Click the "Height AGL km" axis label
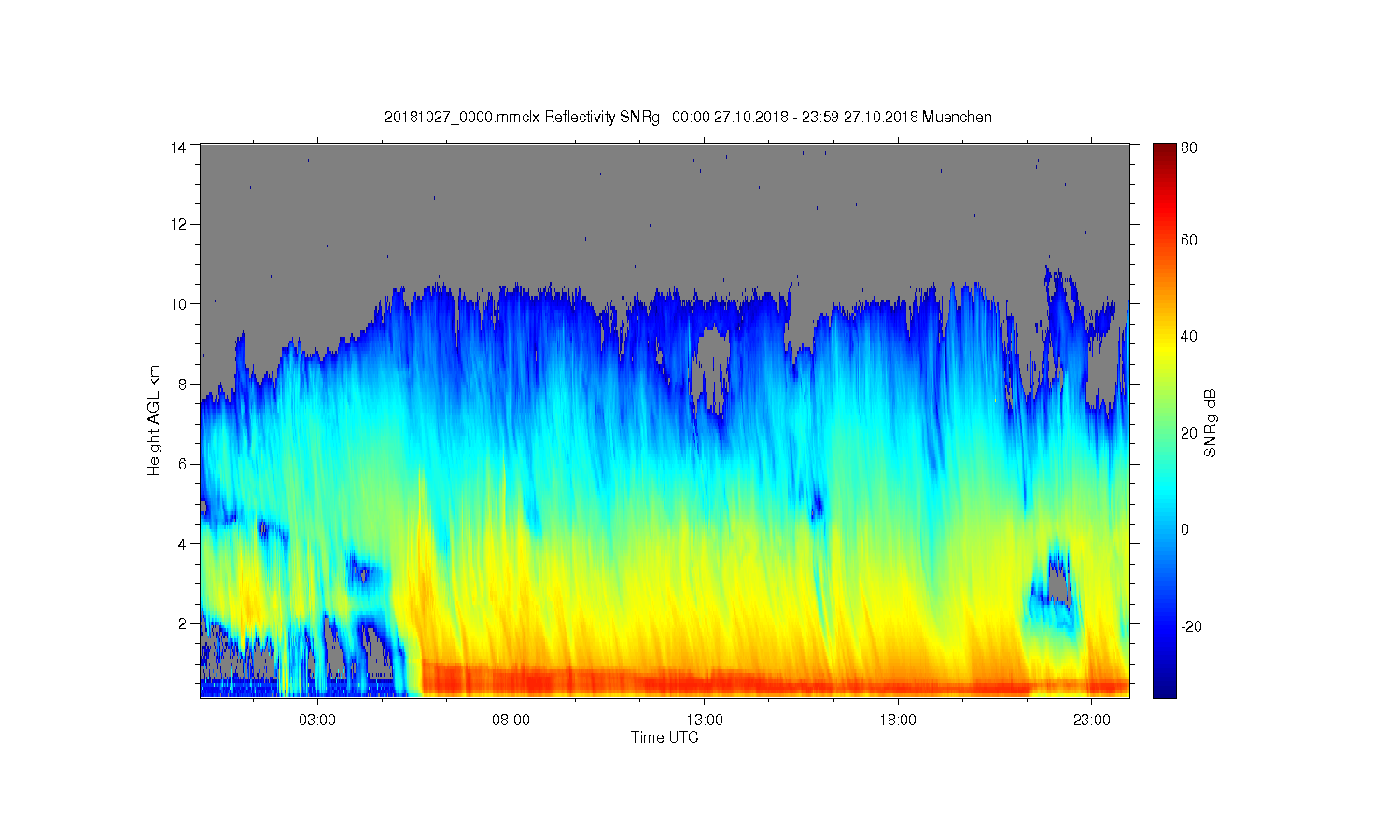 point(154,420)
